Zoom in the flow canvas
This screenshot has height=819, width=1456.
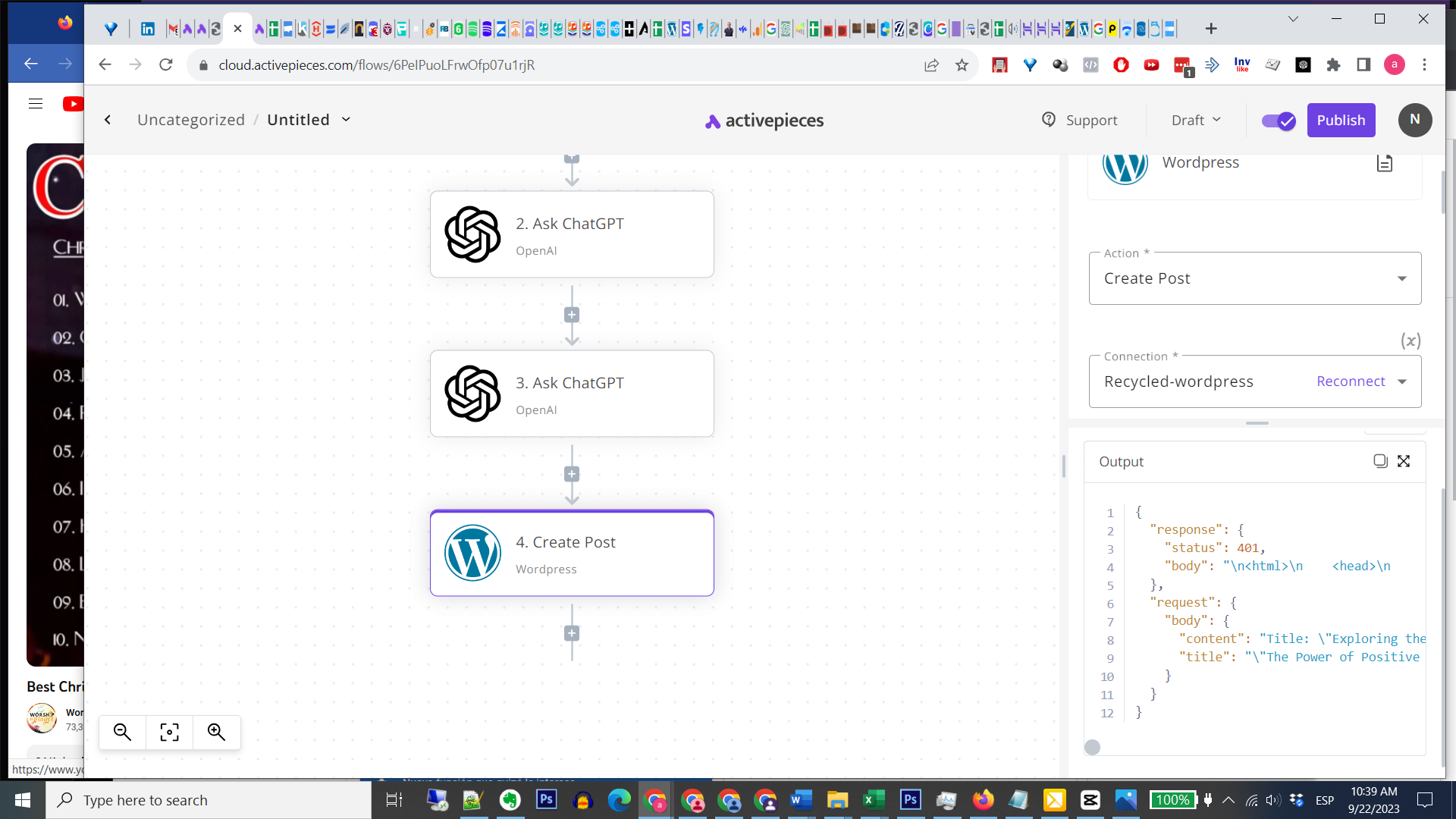pyautogui.click(x=216, y=732)
